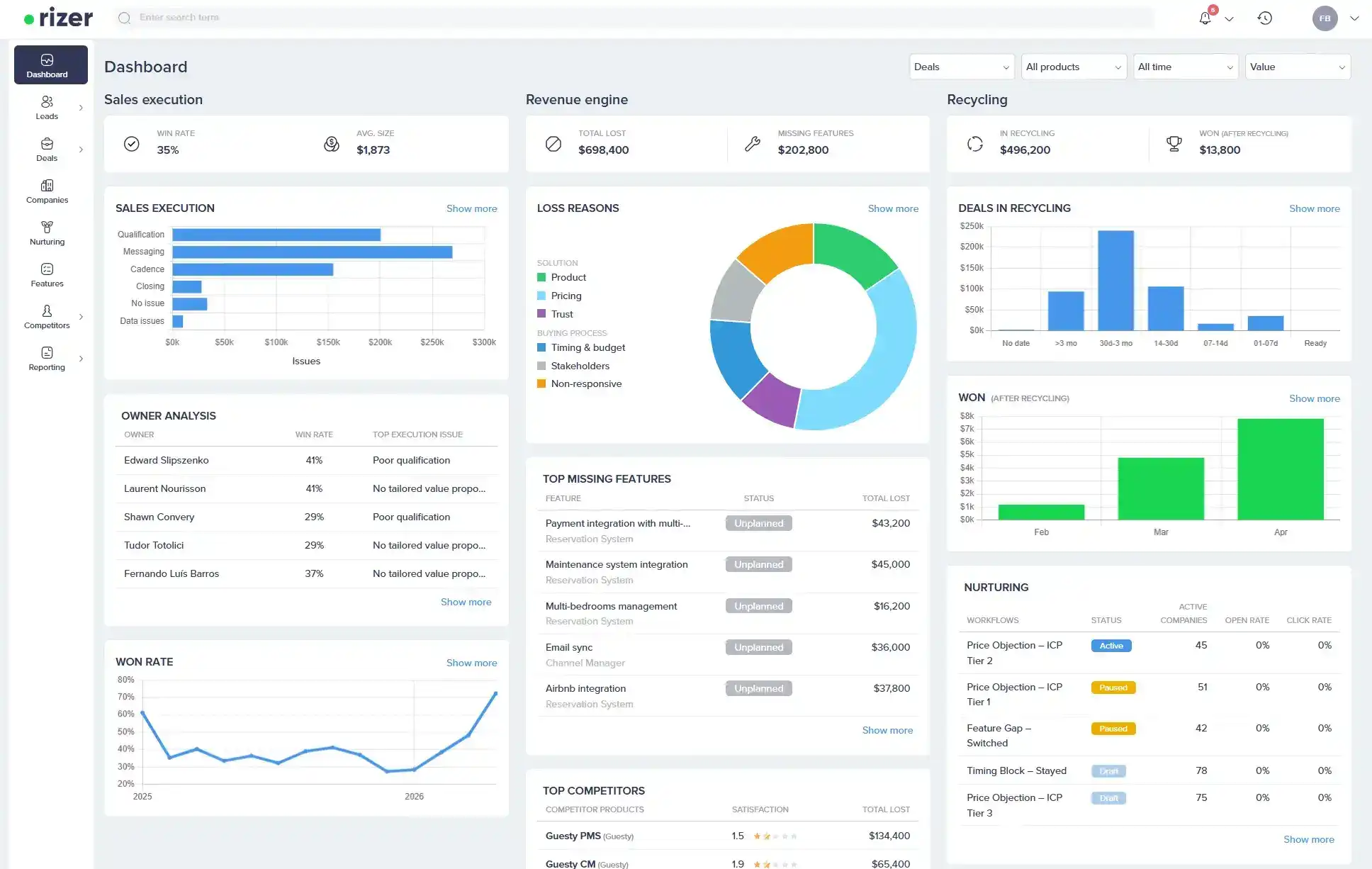Image resolution: width=1372 pixels, height=869 pixels.
Task: Toggle the Pricing item in Loss Reasons legend
Action: (566, 296)
